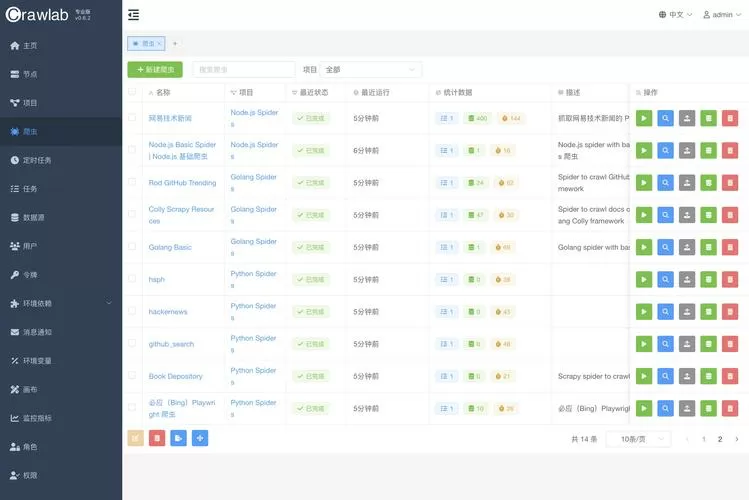Delete the hackernews spider with its red button

click(730, 311)
